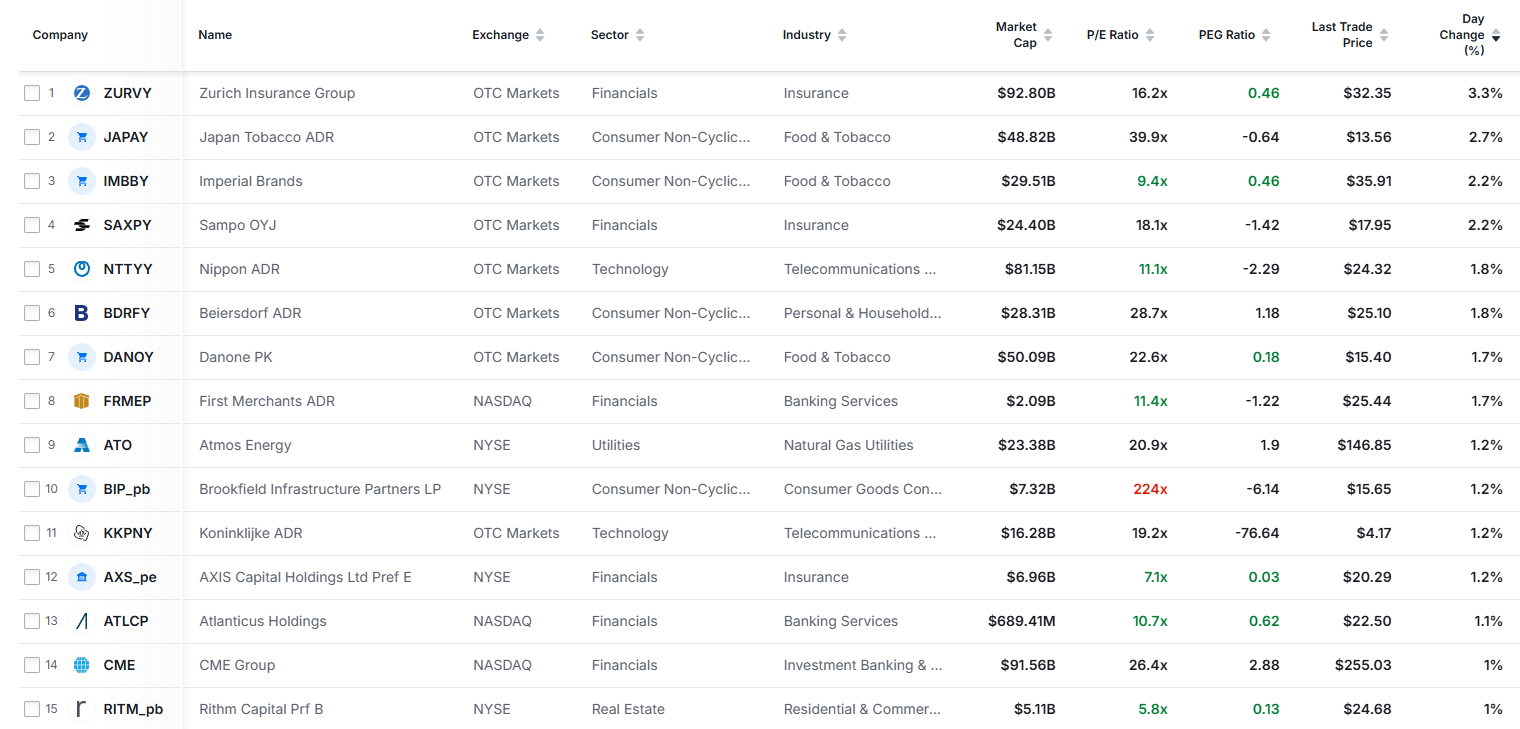Tick the checkbox beside DANOY
The image size is (1520, 729).
point(32,357)
